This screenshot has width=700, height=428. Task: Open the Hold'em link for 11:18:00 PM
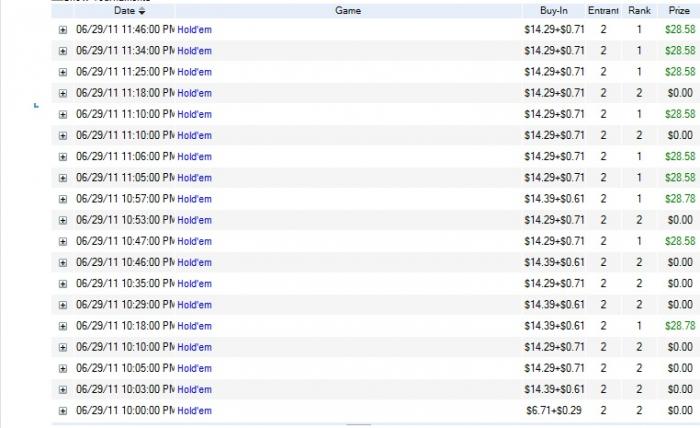click(x=194, y=93)
